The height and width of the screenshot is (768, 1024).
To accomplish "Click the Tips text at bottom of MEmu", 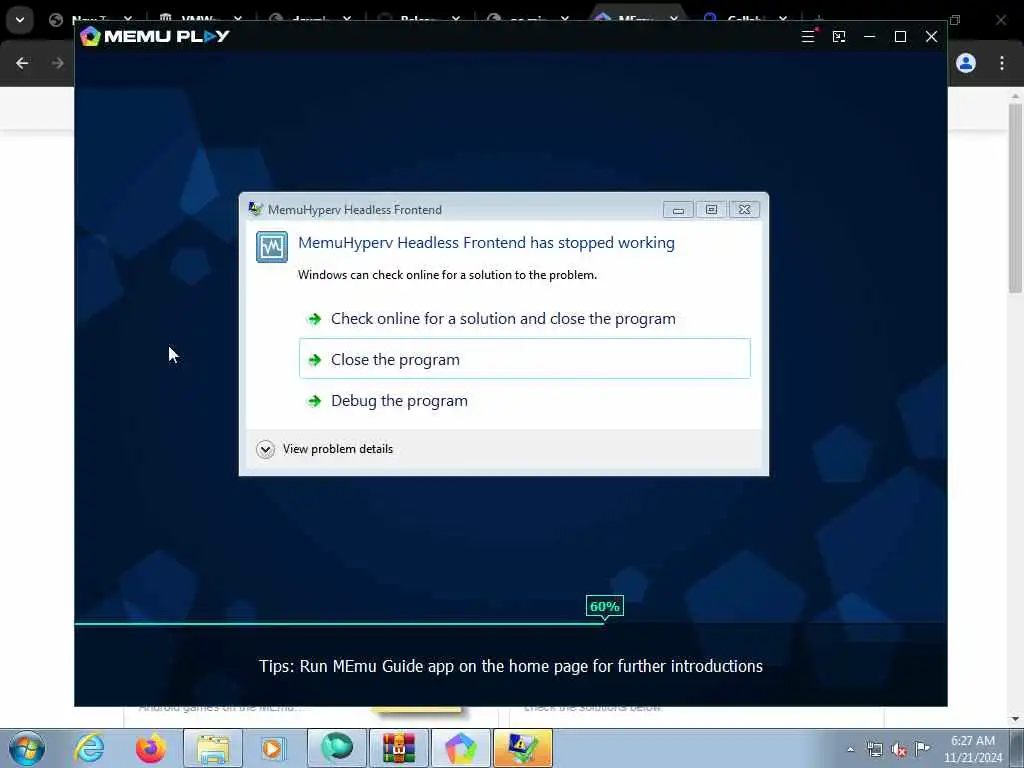I will tap(511, 666).
